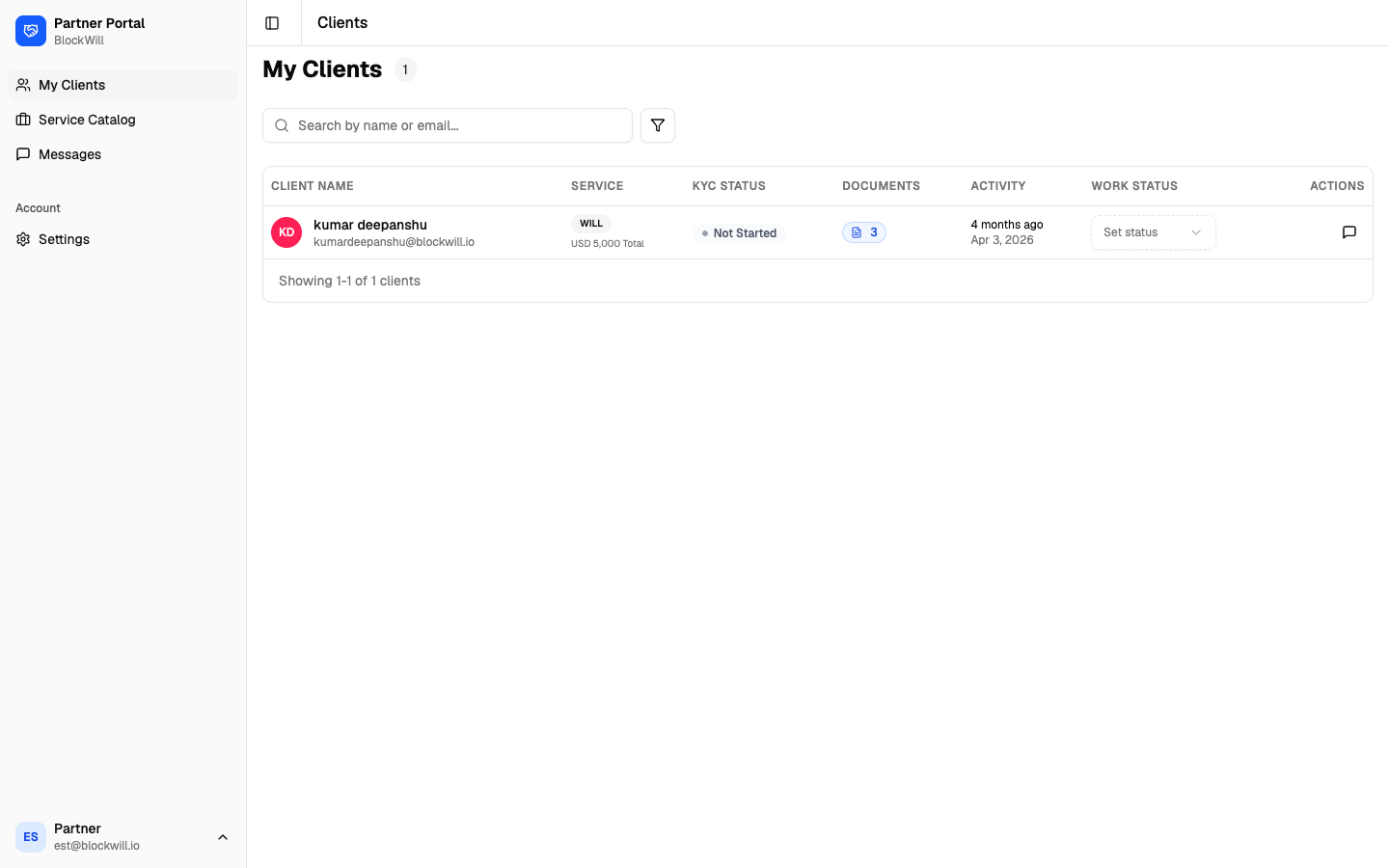Click the ES partner avatar
The image size is (1389, 868).
[x=31, y=837]
